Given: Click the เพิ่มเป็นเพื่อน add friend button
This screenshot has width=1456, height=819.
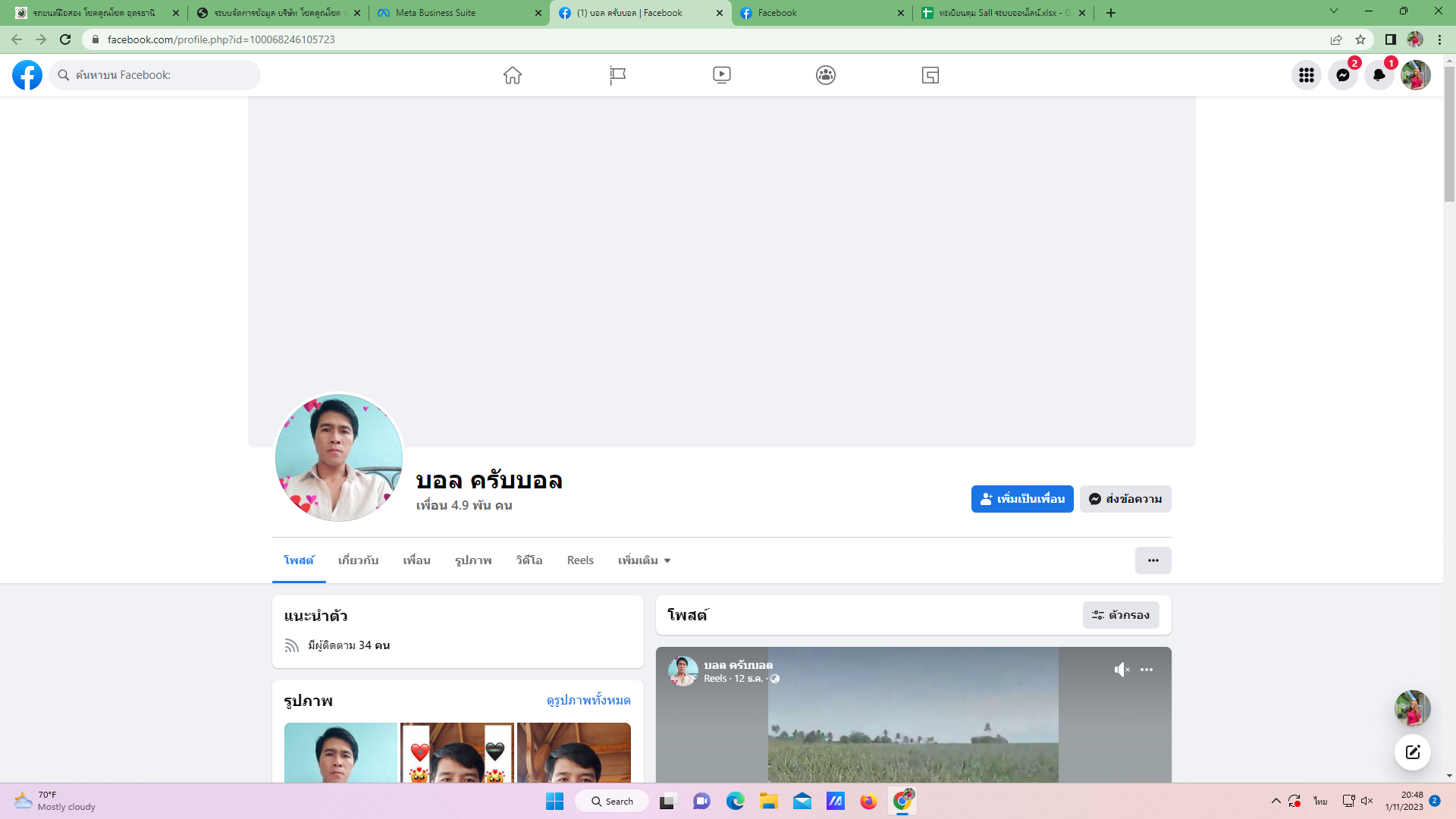Looking at the screenshot, I should pyautogui.click(x=1021, y=499).
